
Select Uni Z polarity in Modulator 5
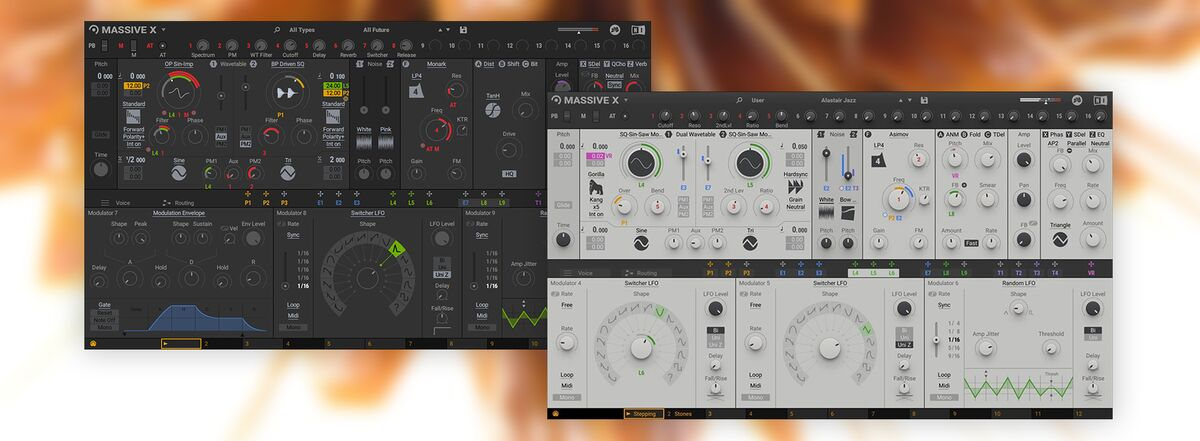pos(903,345)
